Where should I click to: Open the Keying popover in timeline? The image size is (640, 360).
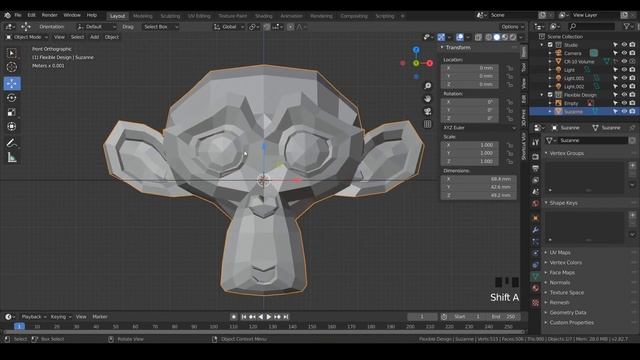60,317
